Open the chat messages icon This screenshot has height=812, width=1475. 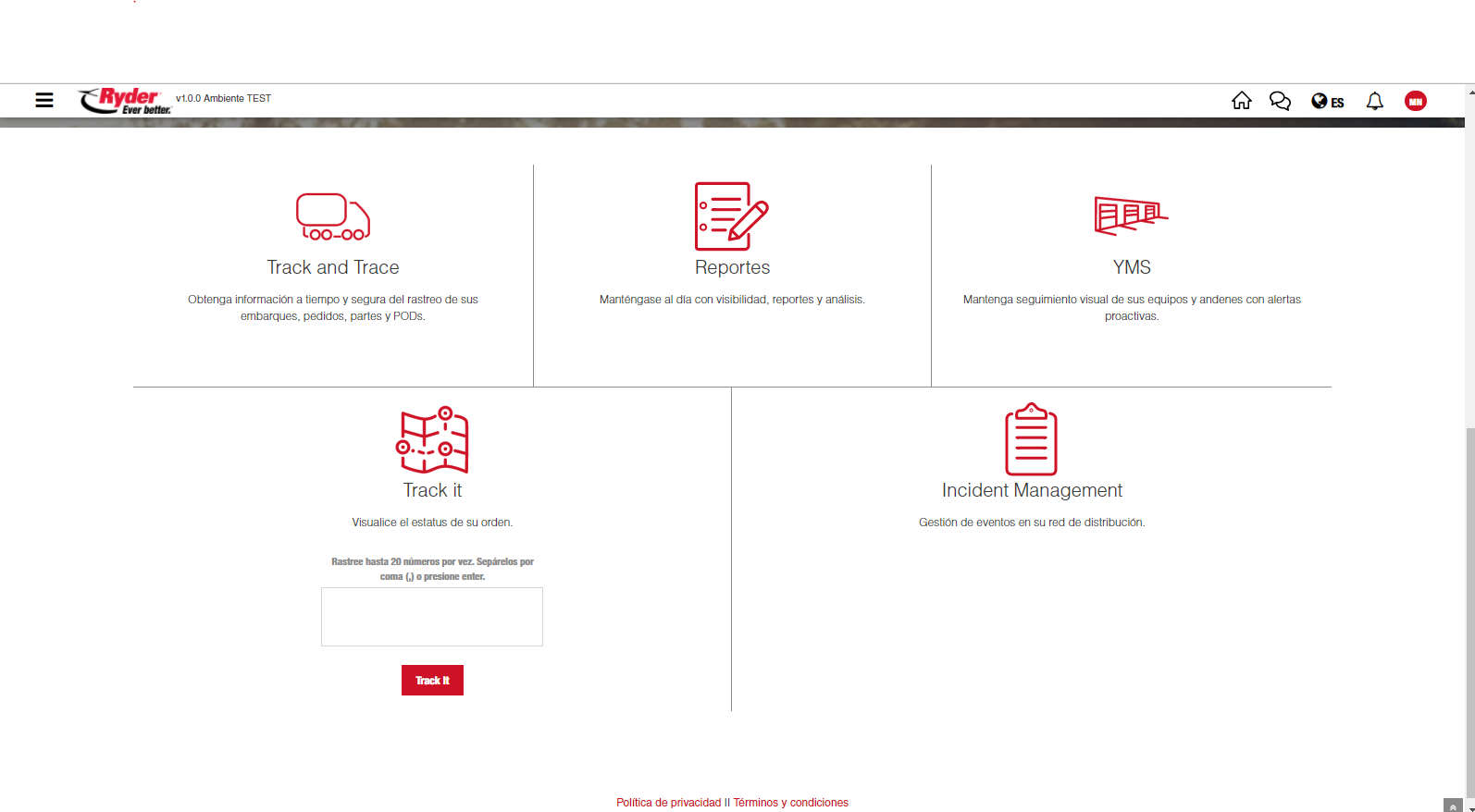(1280, 101)
